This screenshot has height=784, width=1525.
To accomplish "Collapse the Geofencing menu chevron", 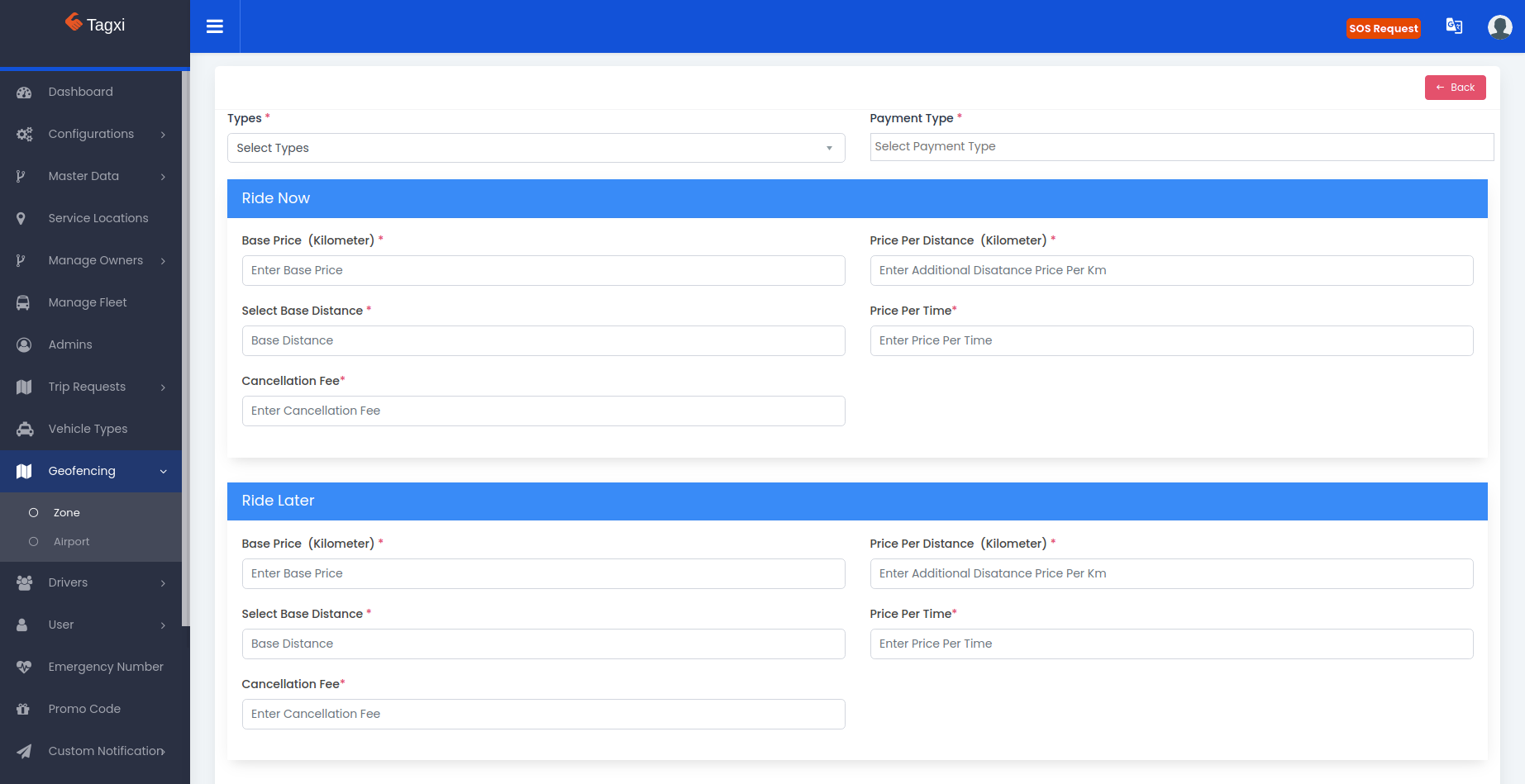I will coord(164,472).
